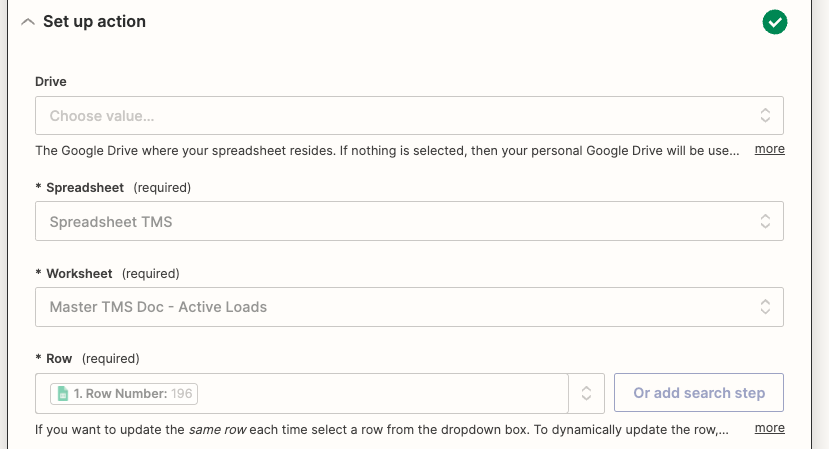The width and height of the screenshot is (829, 449).
Task: Click the Drive field label
Action: [51, 81]
